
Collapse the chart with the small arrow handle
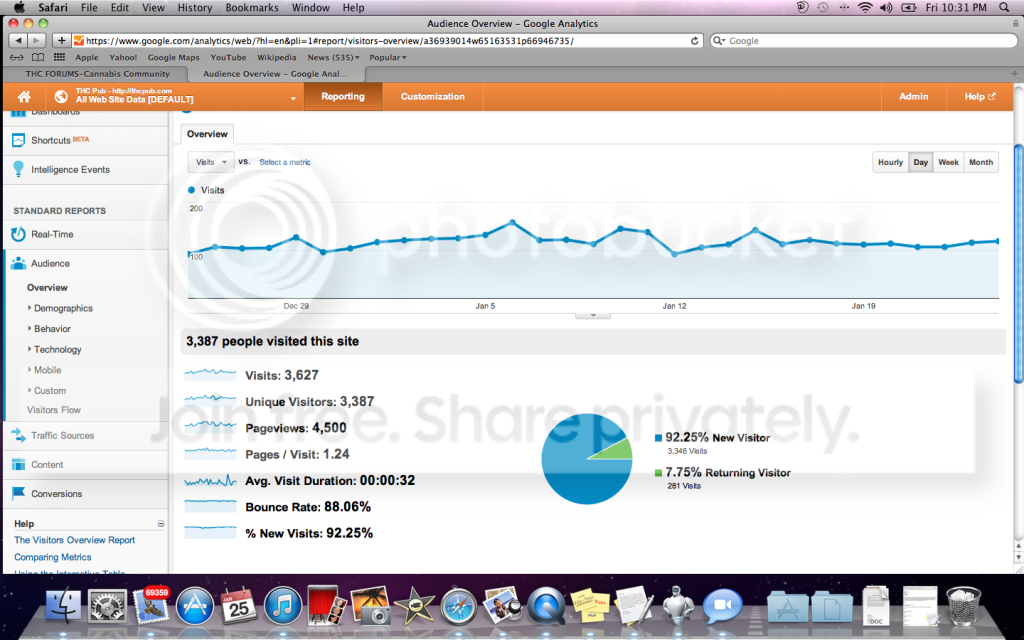593,315
